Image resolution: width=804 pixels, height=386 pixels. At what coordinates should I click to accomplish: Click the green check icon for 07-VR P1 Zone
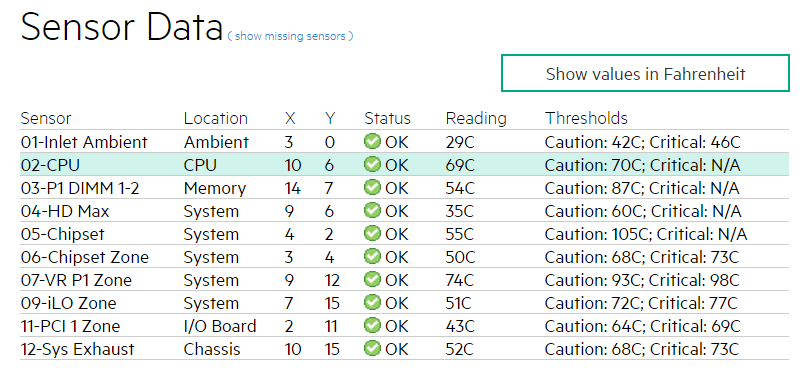click(372, 279)
